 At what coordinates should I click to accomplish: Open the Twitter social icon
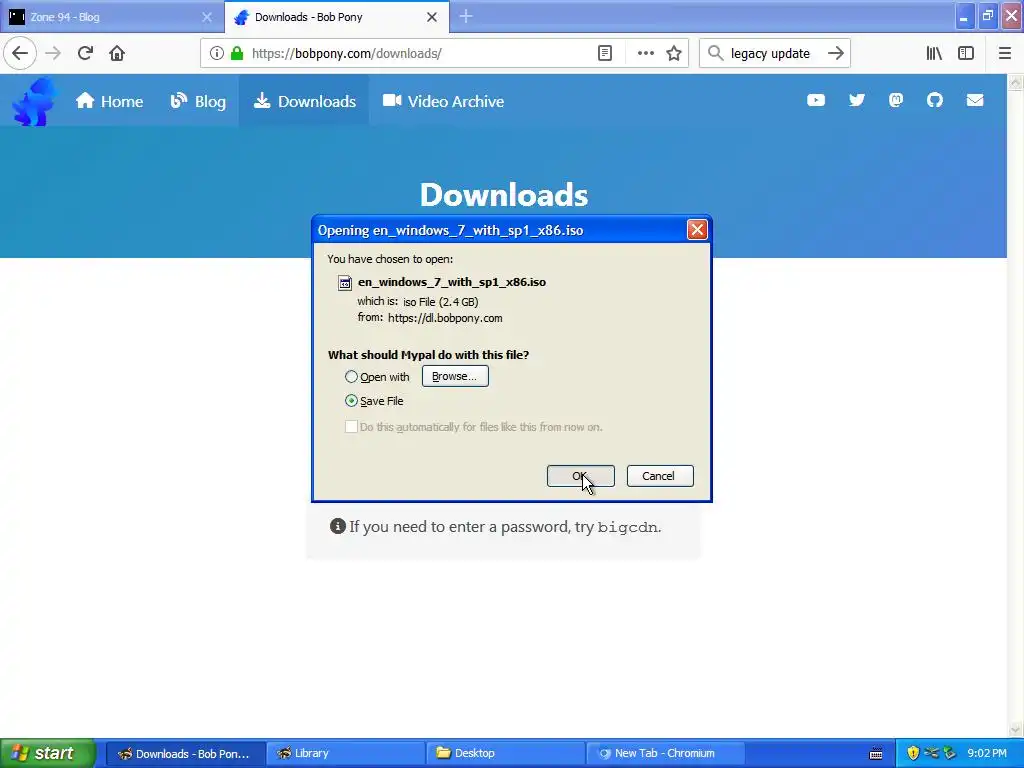[857, 100]
